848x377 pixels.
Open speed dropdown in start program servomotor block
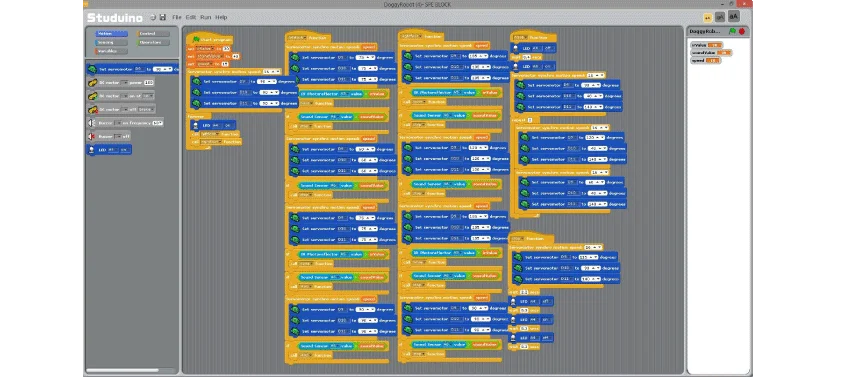pyautogui.click(x=270, y=71)
